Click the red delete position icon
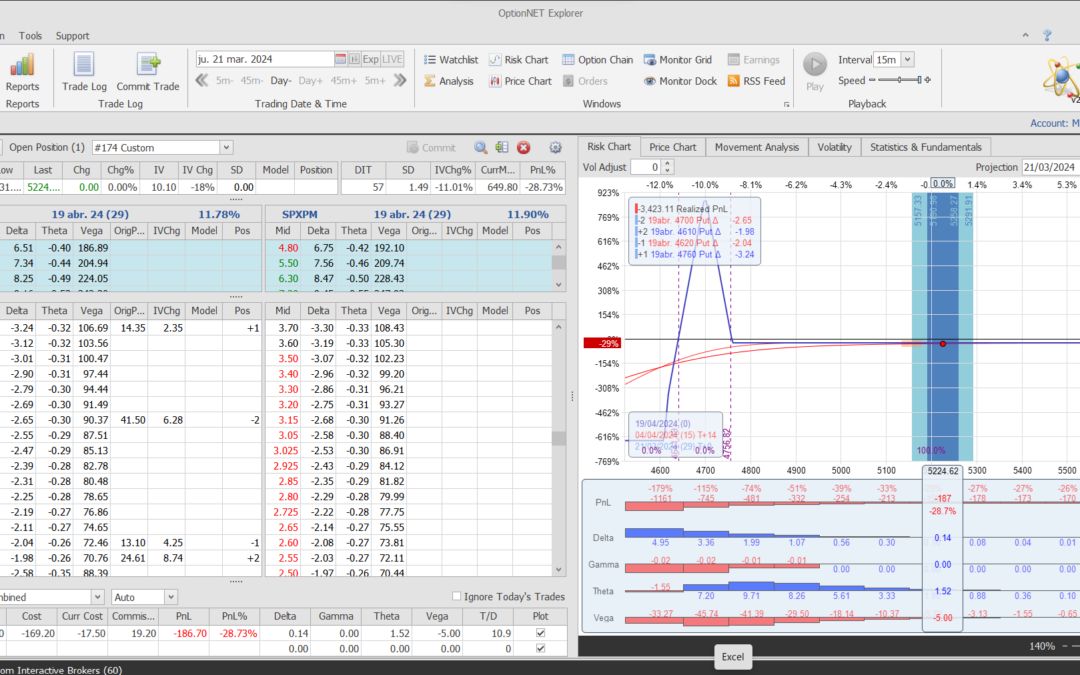 pos(524,147)
